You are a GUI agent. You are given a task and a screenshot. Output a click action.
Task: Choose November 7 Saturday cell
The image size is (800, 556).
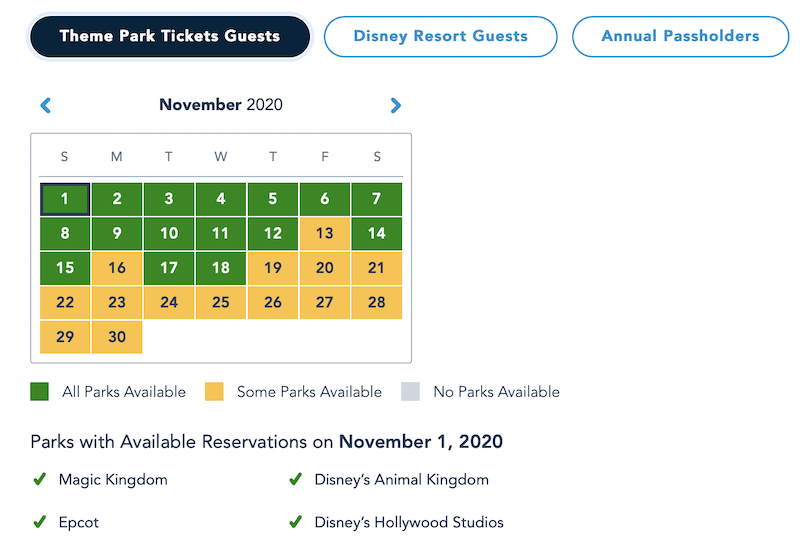pyautogui.click(x=377, y=199)
